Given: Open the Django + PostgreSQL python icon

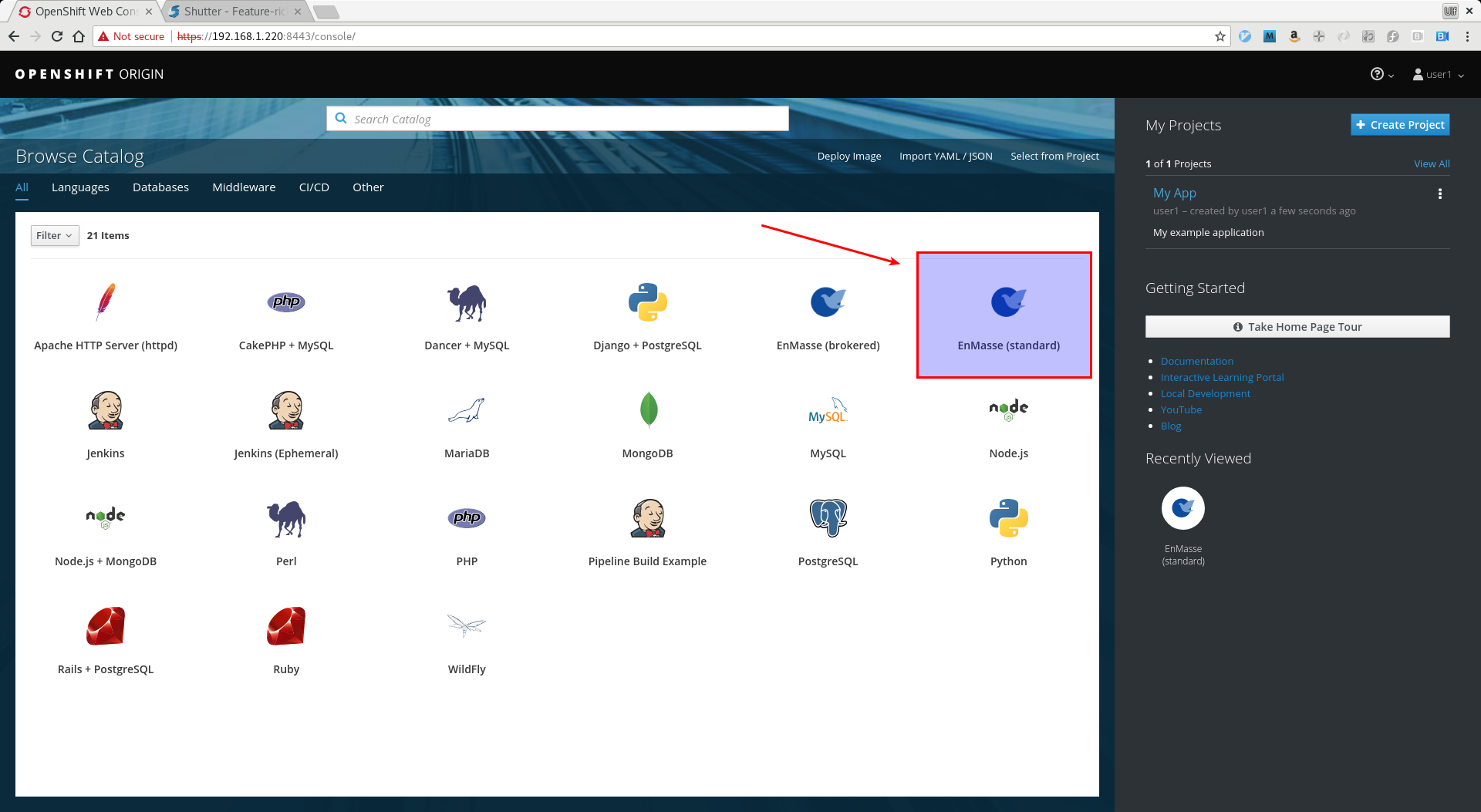Looking at the screenshot, I should pos(647,302).
